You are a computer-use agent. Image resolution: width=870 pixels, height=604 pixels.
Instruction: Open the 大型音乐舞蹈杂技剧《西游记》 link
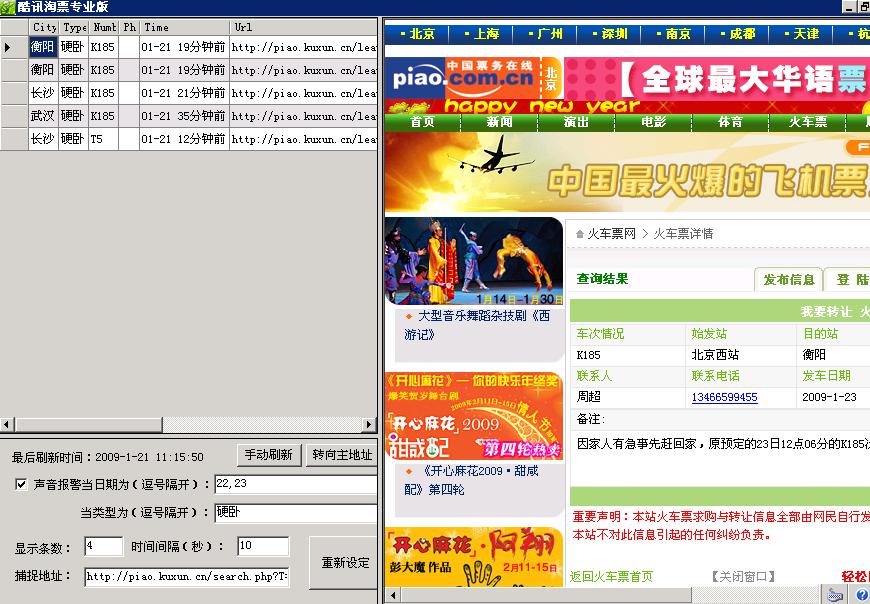coord(477,325)
